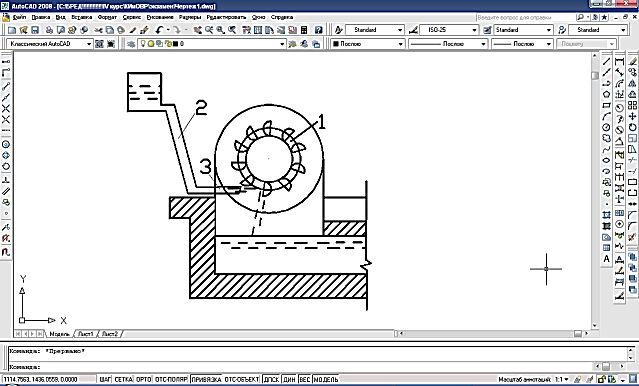Select the Rectangle drawing tool

pyautogui.click(x=607, y=105)
